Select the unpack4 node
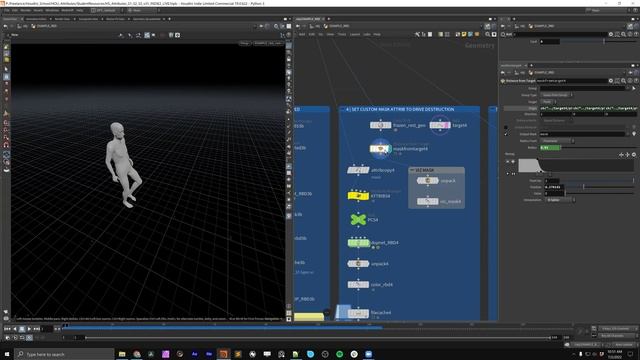Viewport: 640px width, 360px height. 358,264
